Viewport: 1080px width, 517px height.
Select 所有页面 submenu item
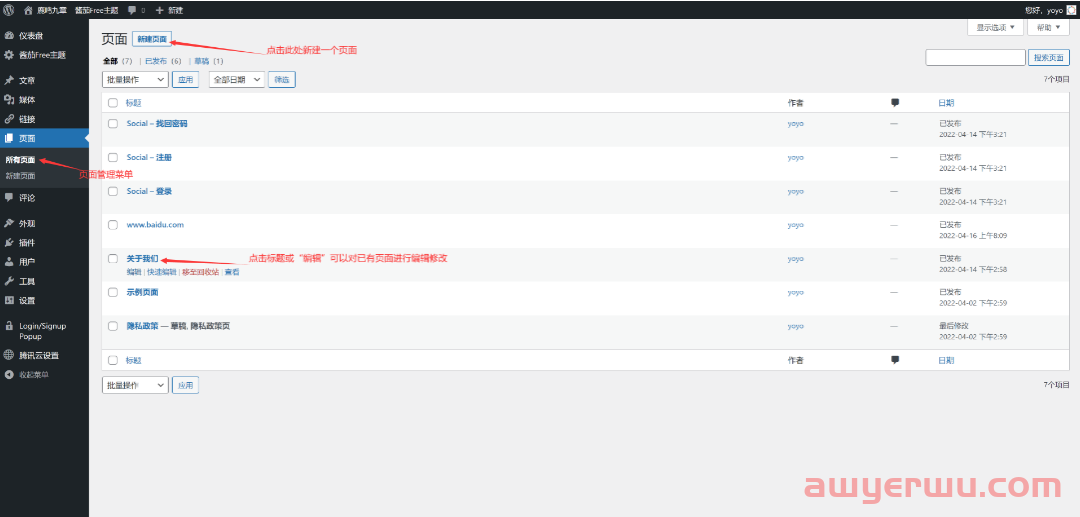(20, 160)
